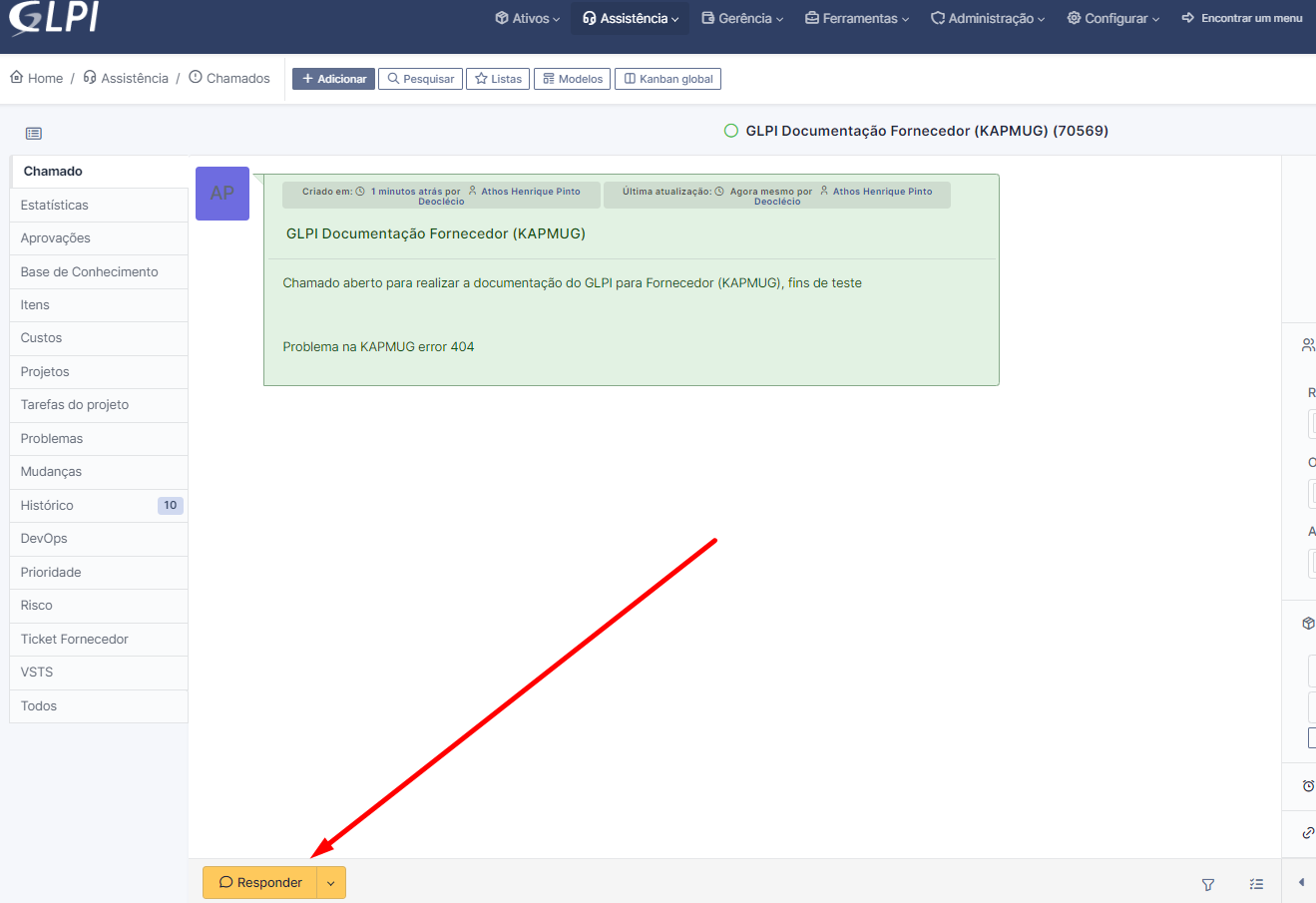Click the link chain icon in right panel
Screen dimensions: 1316x903
(1308, 832)
